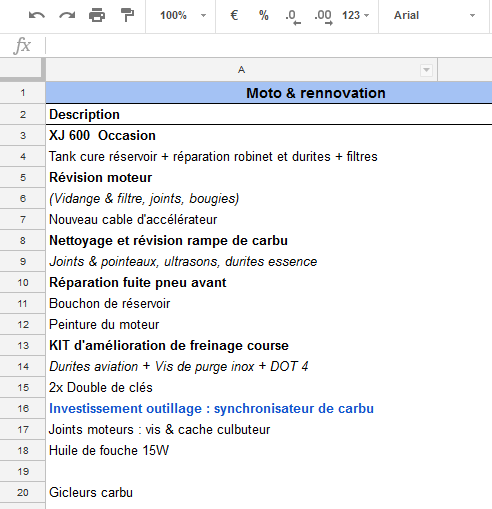Apply percent format
The width and height of the screenshot is (492, 509).
pos(264,15)
